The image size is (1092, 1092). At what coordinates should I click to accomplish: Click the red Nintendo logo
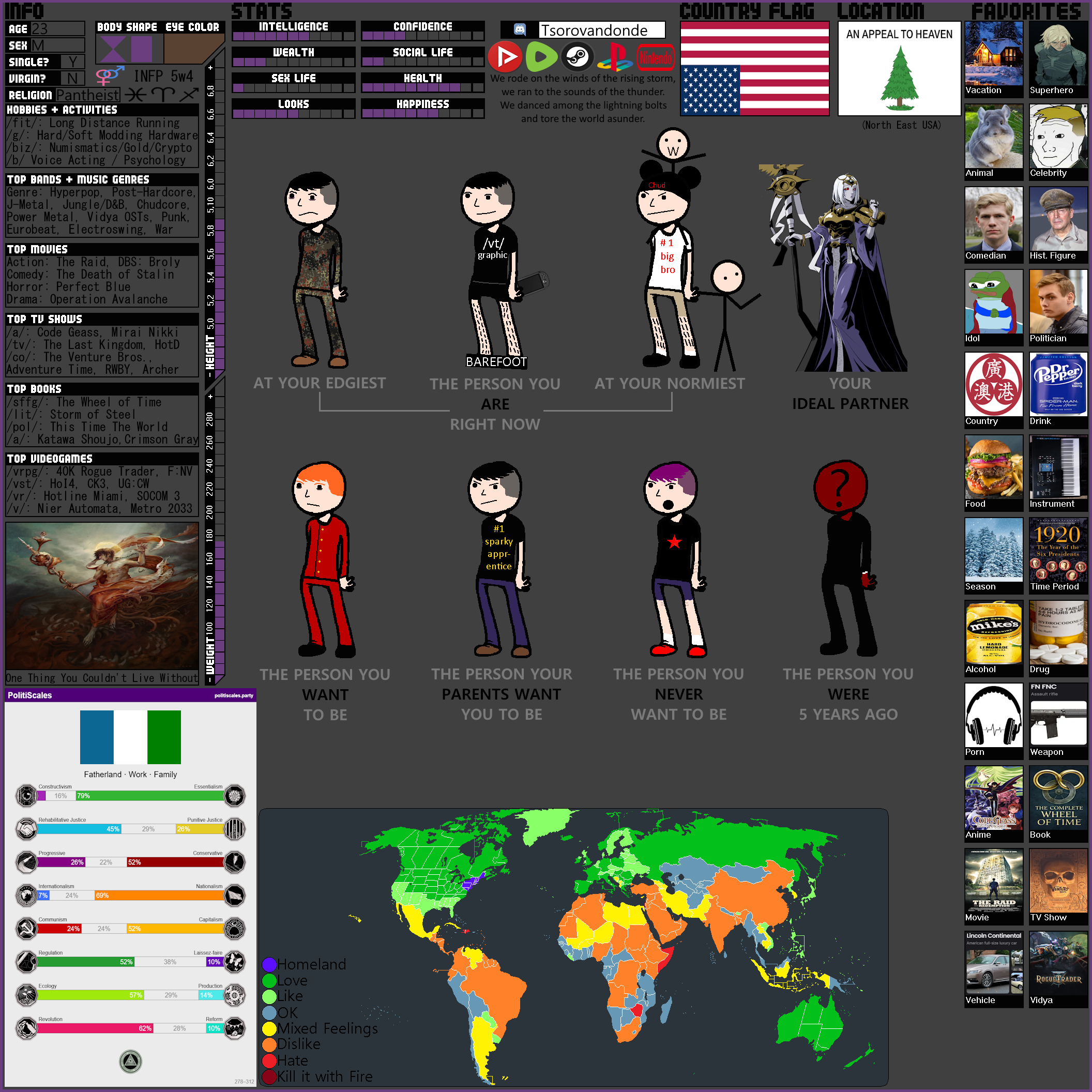click(x=656, y=57)
